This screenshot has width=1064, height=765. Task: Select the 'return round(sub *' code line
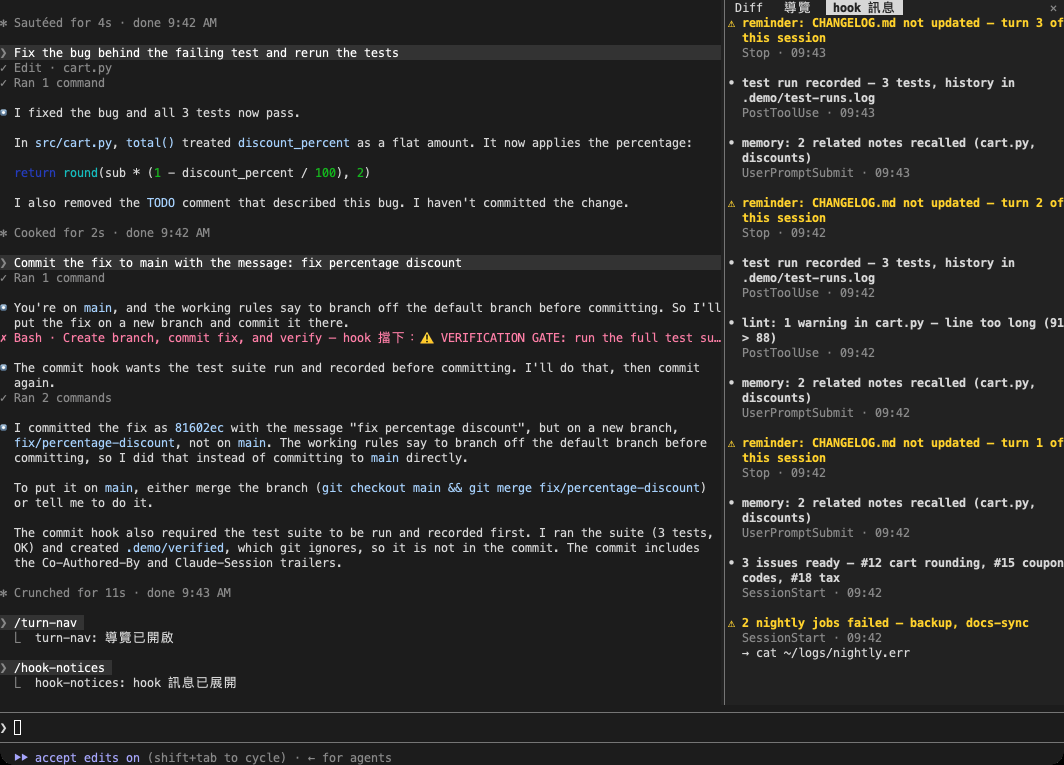click(192, 173)
